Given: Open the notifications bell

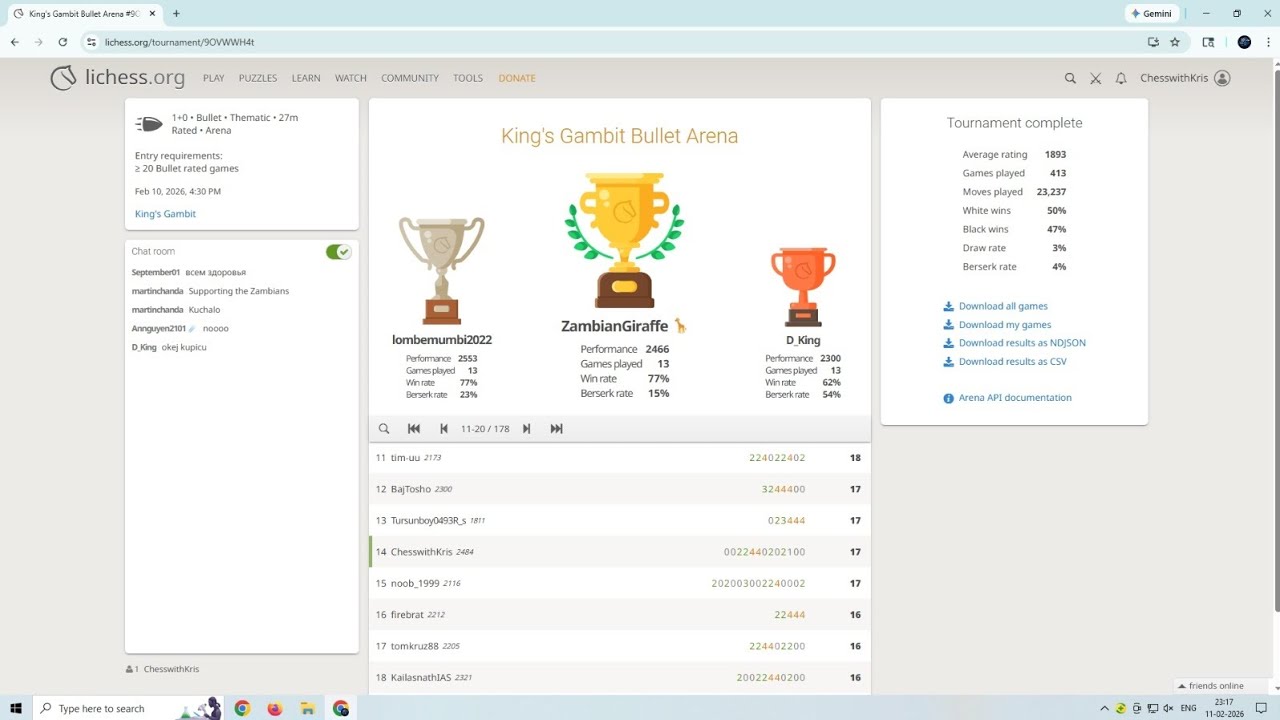Looking at the screenshot, I should tap(1121, 78).
